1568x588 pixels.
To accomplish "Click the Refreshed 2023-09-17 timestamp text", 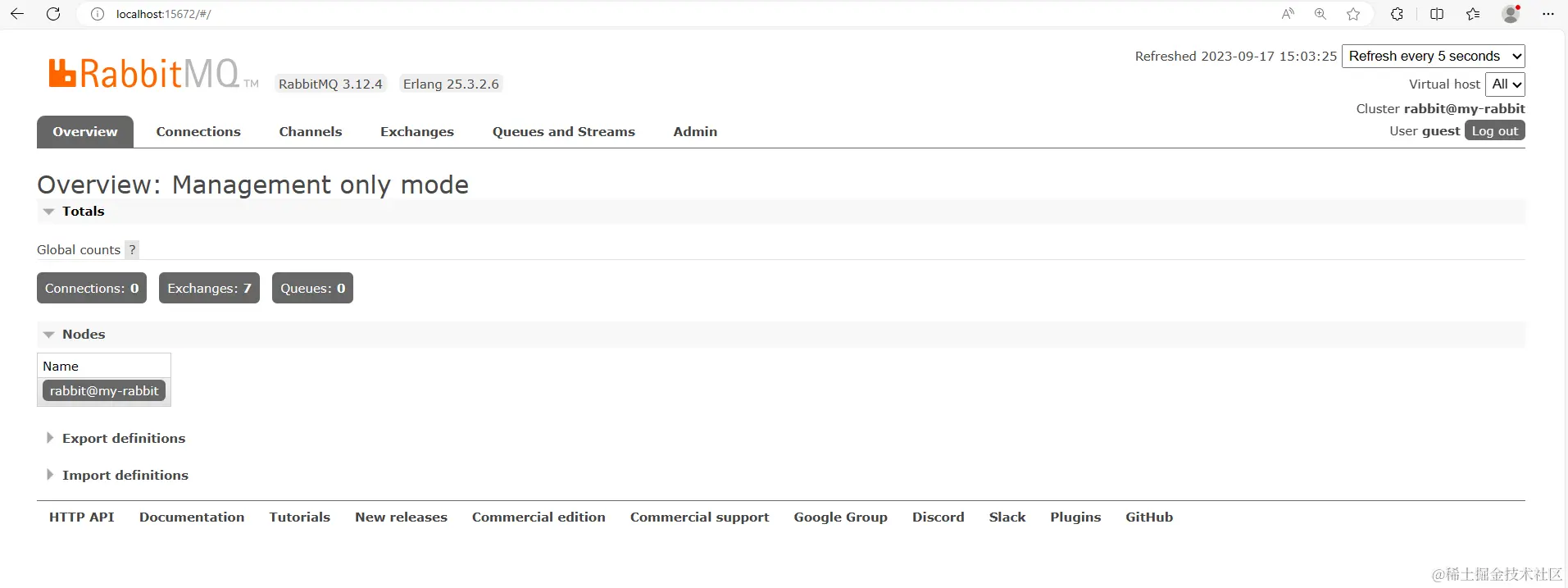I will click(1236, 56).
